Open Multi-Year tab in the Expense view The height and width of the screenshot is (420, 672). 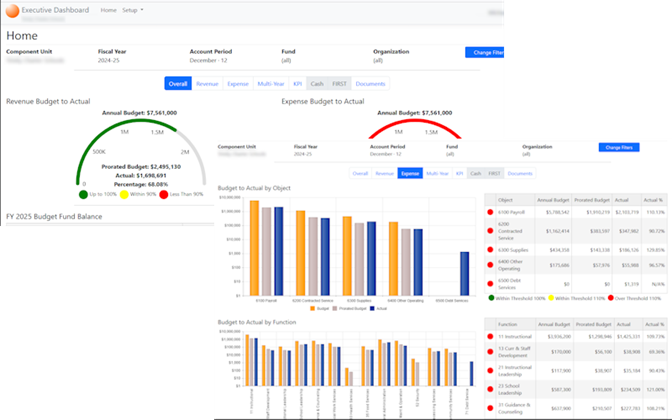tap(437, 173)
